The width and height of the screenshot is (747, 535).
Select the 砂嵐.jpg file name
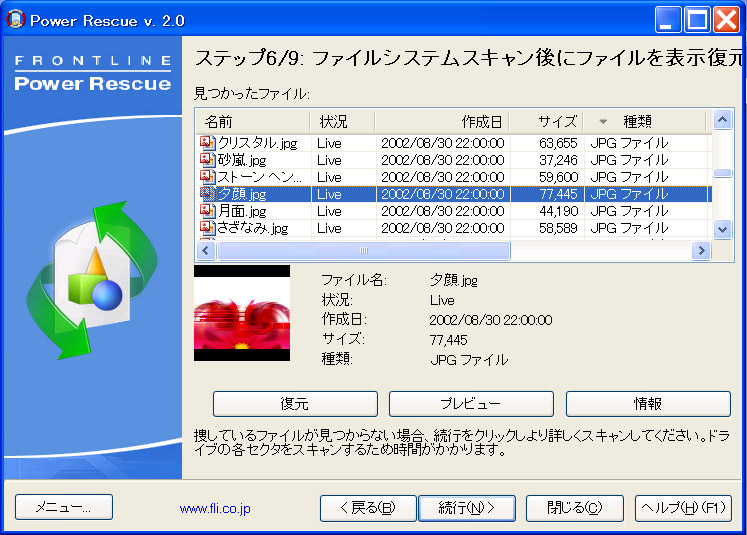pyautogui.click(x=242, y=160)
